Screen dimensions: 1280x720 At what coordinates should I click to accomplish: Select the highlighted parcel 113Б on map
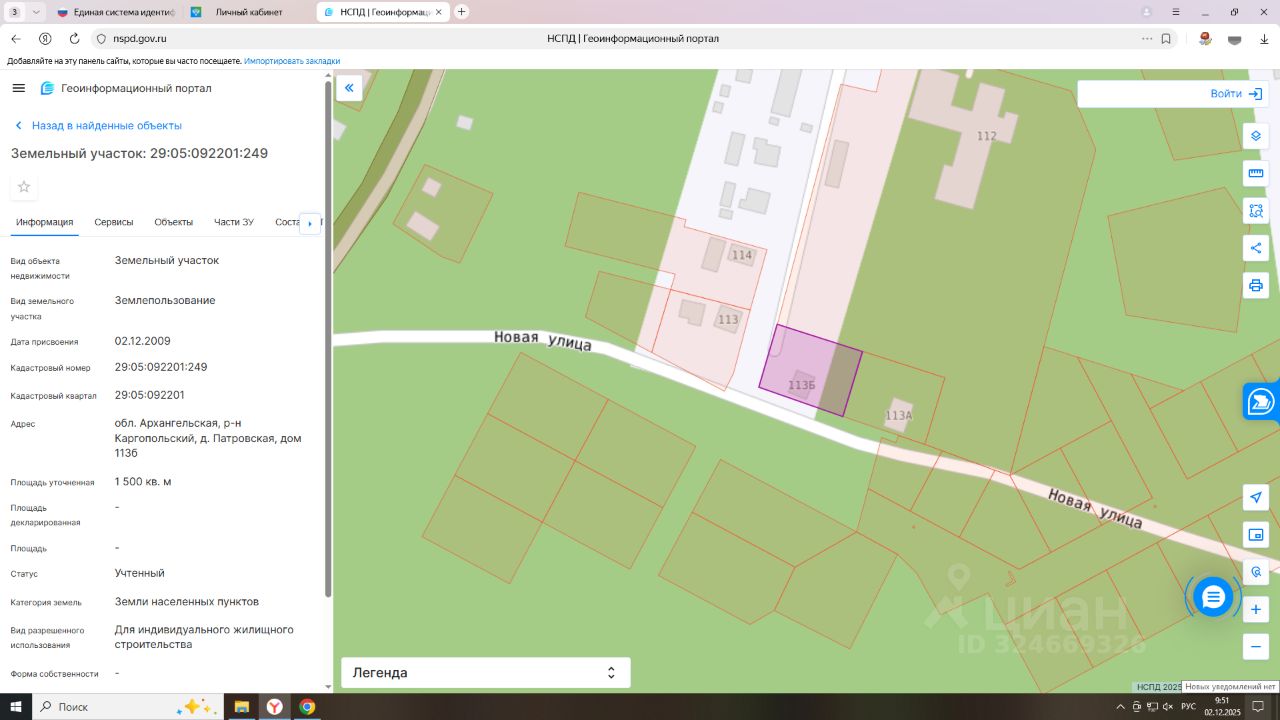point(810,370)
